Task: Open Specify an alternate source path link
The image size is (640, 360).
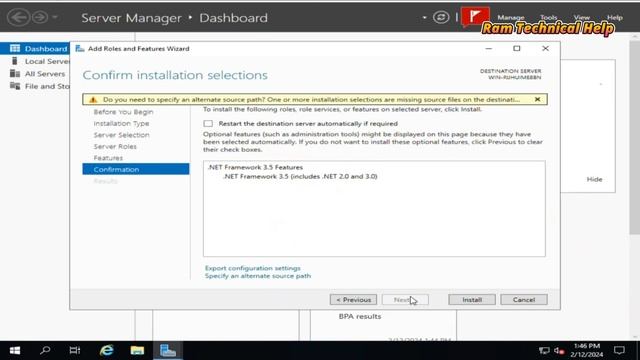Action: pyautogui.click(x=258, y=276)
